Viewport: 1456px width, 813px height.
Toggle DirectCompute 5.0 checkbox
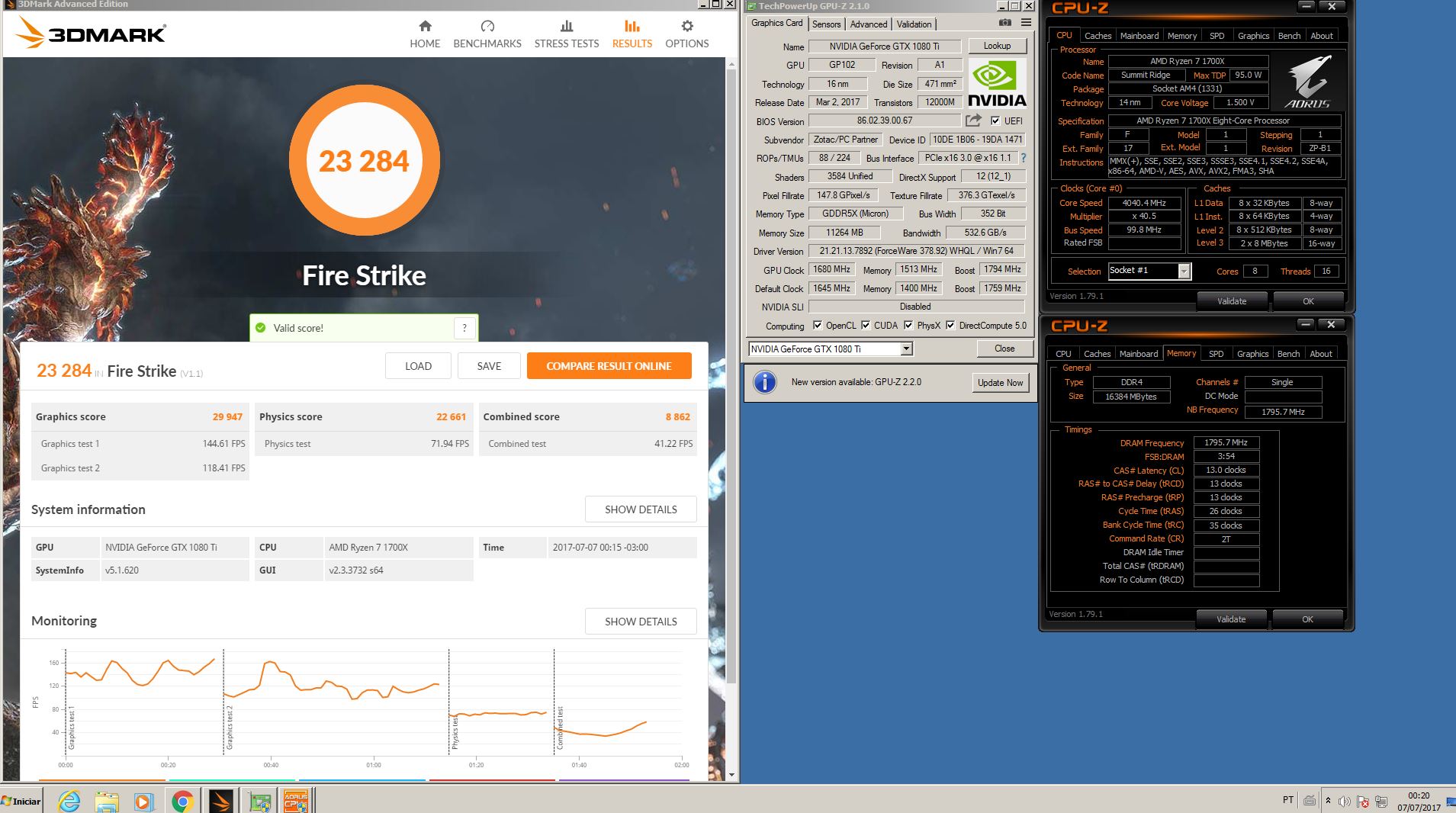[950, 325]
